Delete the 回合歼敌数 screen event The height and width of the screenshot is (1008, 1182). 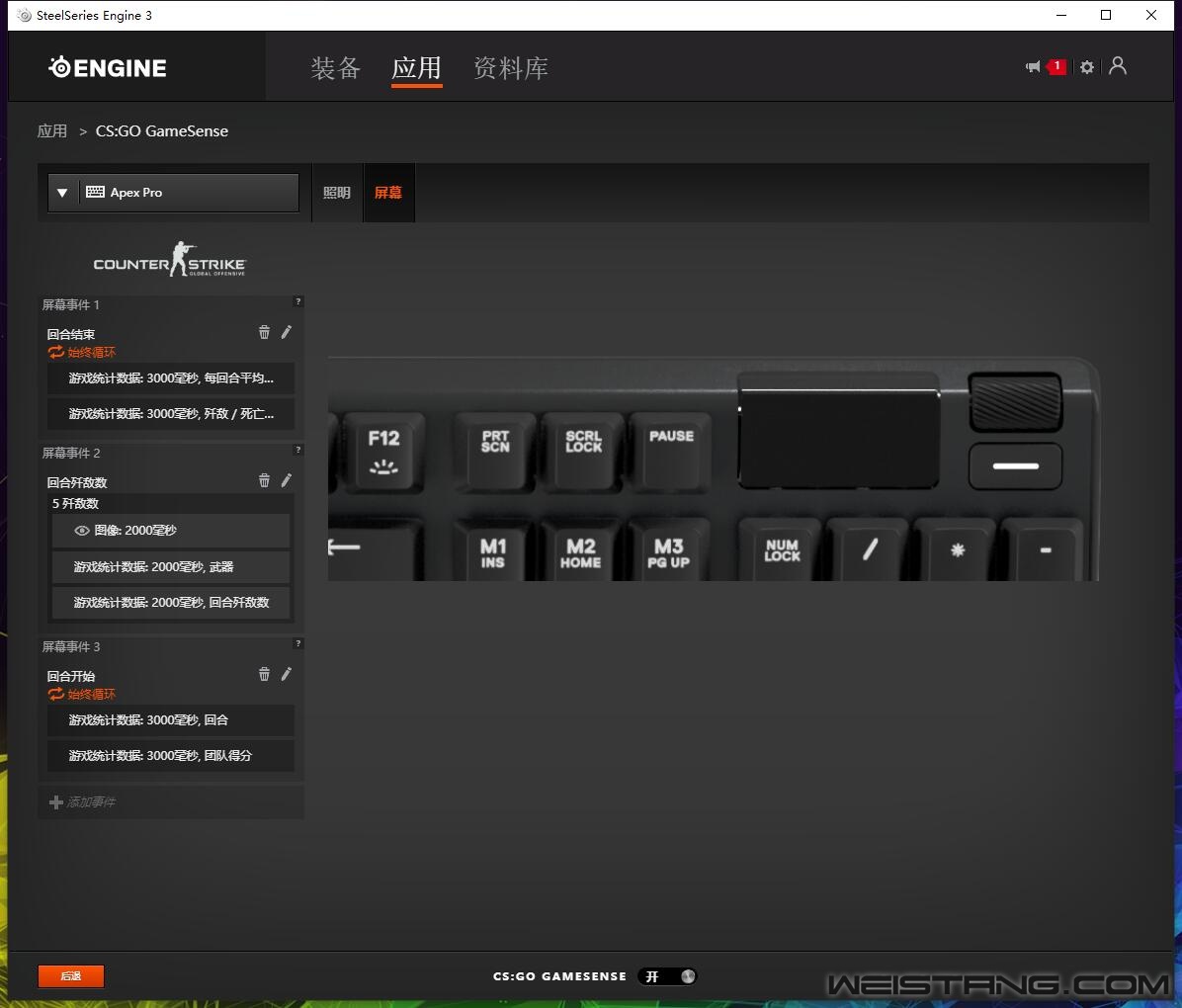coord(264,480)
